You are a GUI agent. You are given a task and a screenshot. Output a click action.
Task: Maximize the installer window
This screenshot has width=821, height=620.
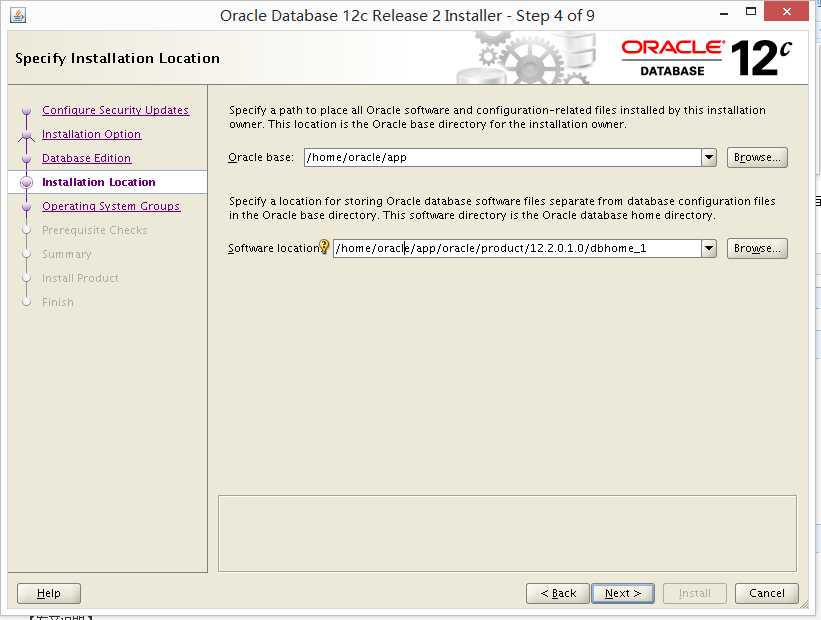[751, 12]
